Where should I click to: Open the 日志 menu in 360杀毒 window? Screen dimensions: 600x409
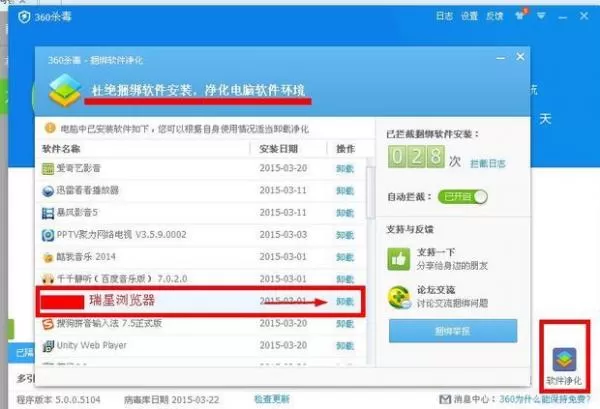coord(444,16)
